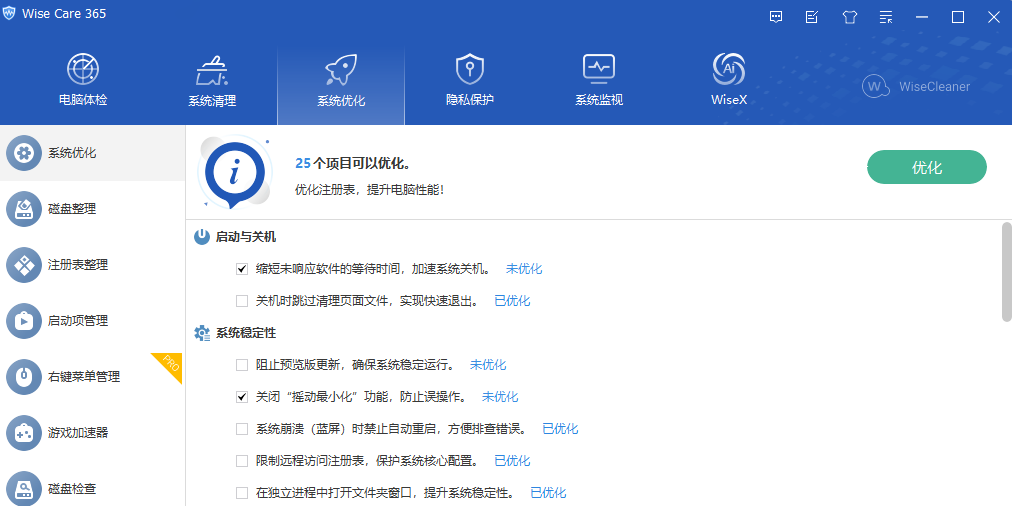The image size is (1012, 506).
Task: Click the 注册表整理 sidebar icon
Action: 24,265
